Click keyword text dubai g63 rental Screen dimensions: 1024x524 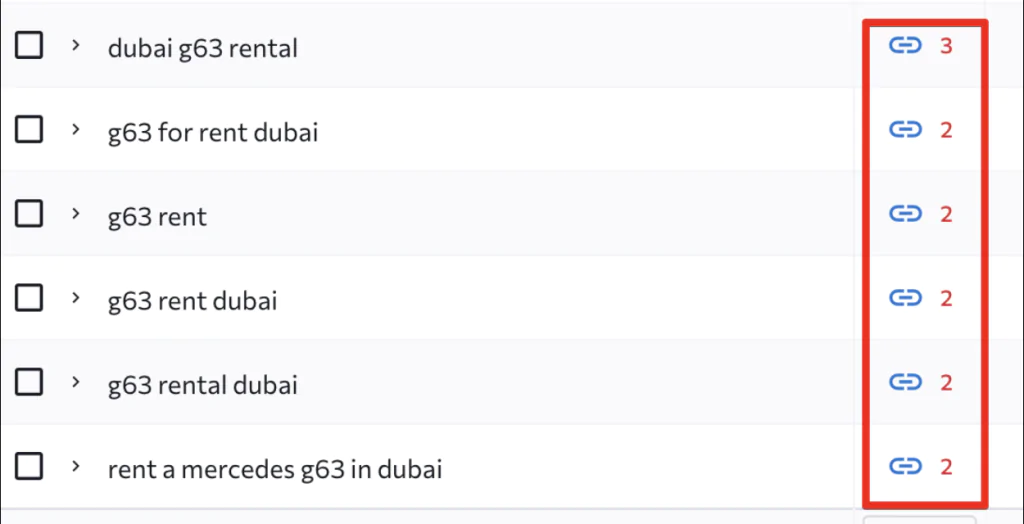(x=202, y=48)
